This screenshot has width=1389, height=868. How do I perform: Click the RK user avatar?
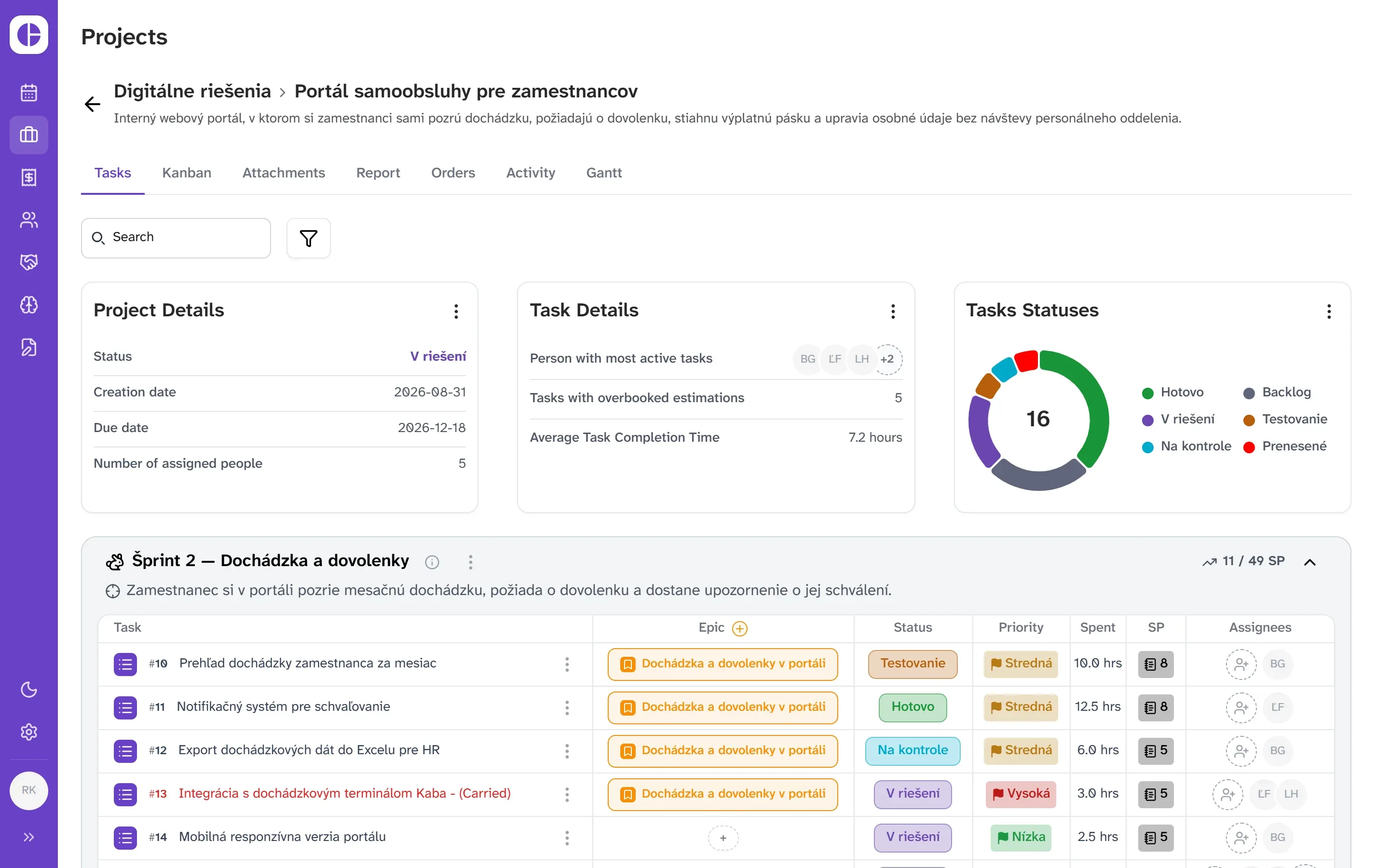(x=29, y=790)
